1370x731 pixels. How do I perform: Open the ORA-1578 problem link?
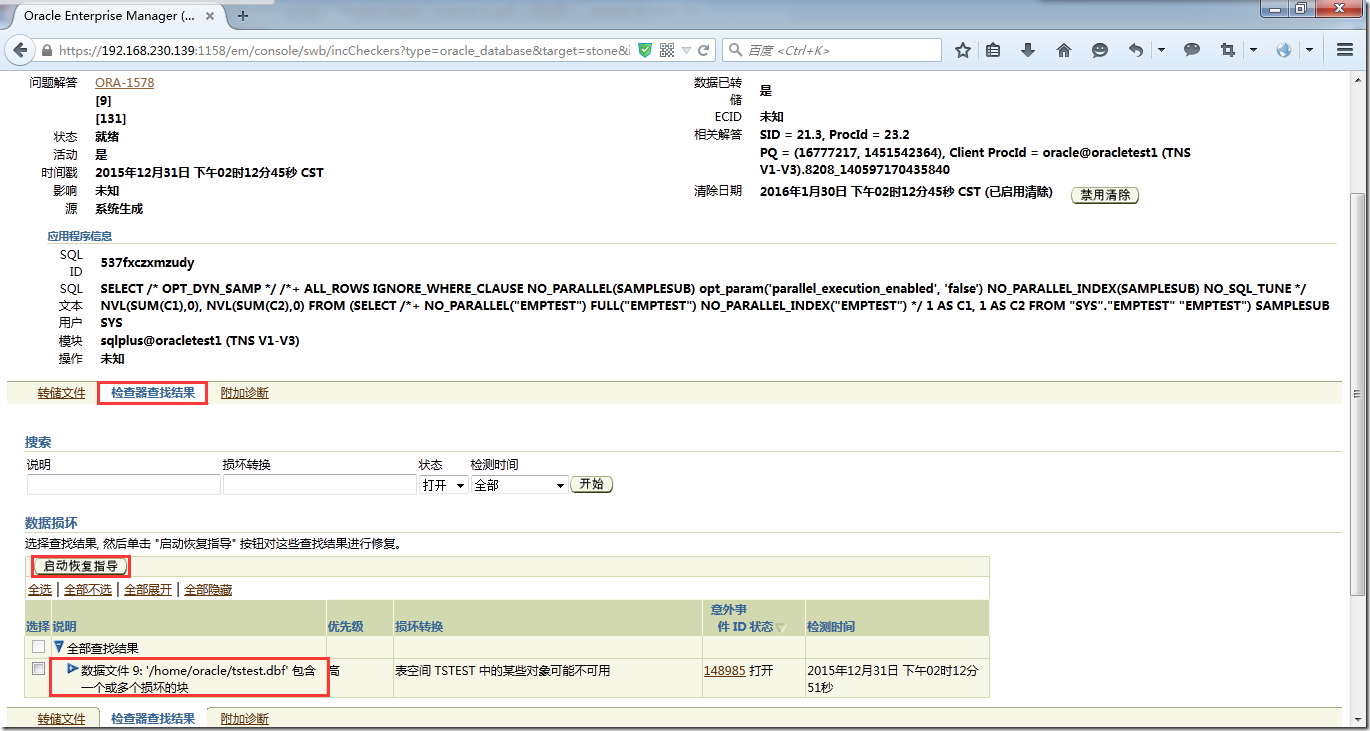(125, 83)
